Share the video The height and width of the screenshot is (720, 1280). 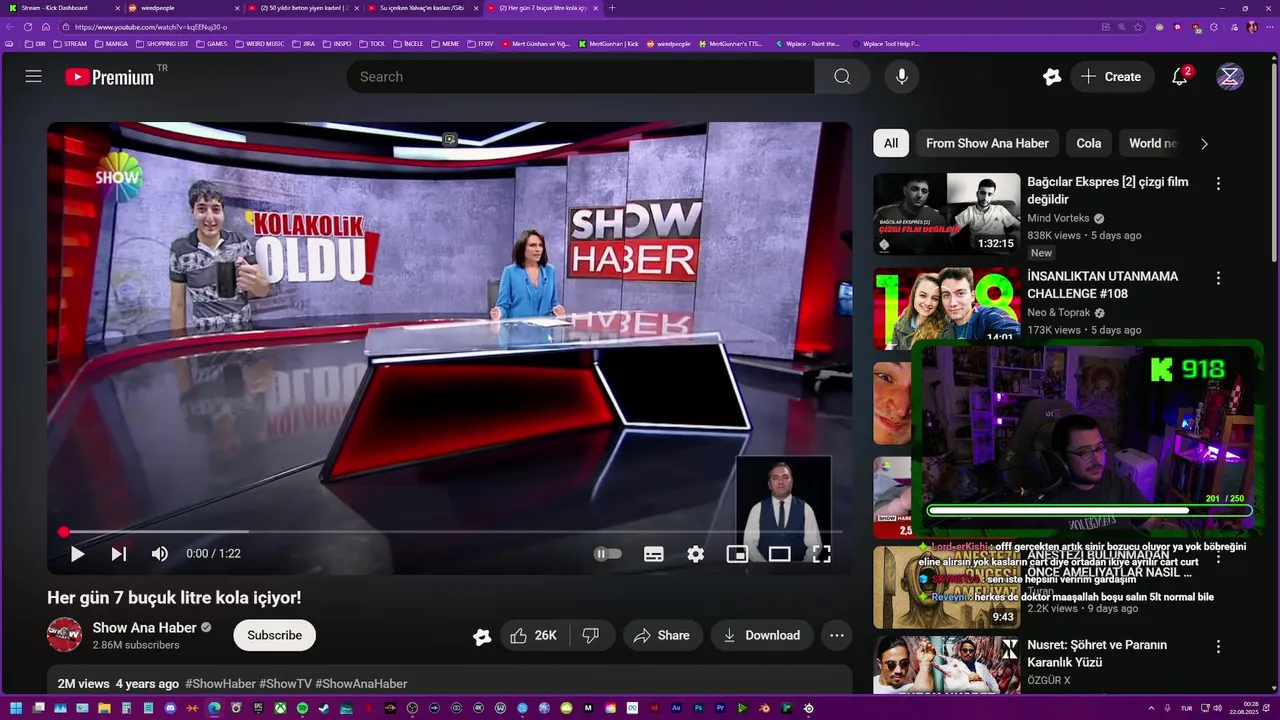pos(662,635)
